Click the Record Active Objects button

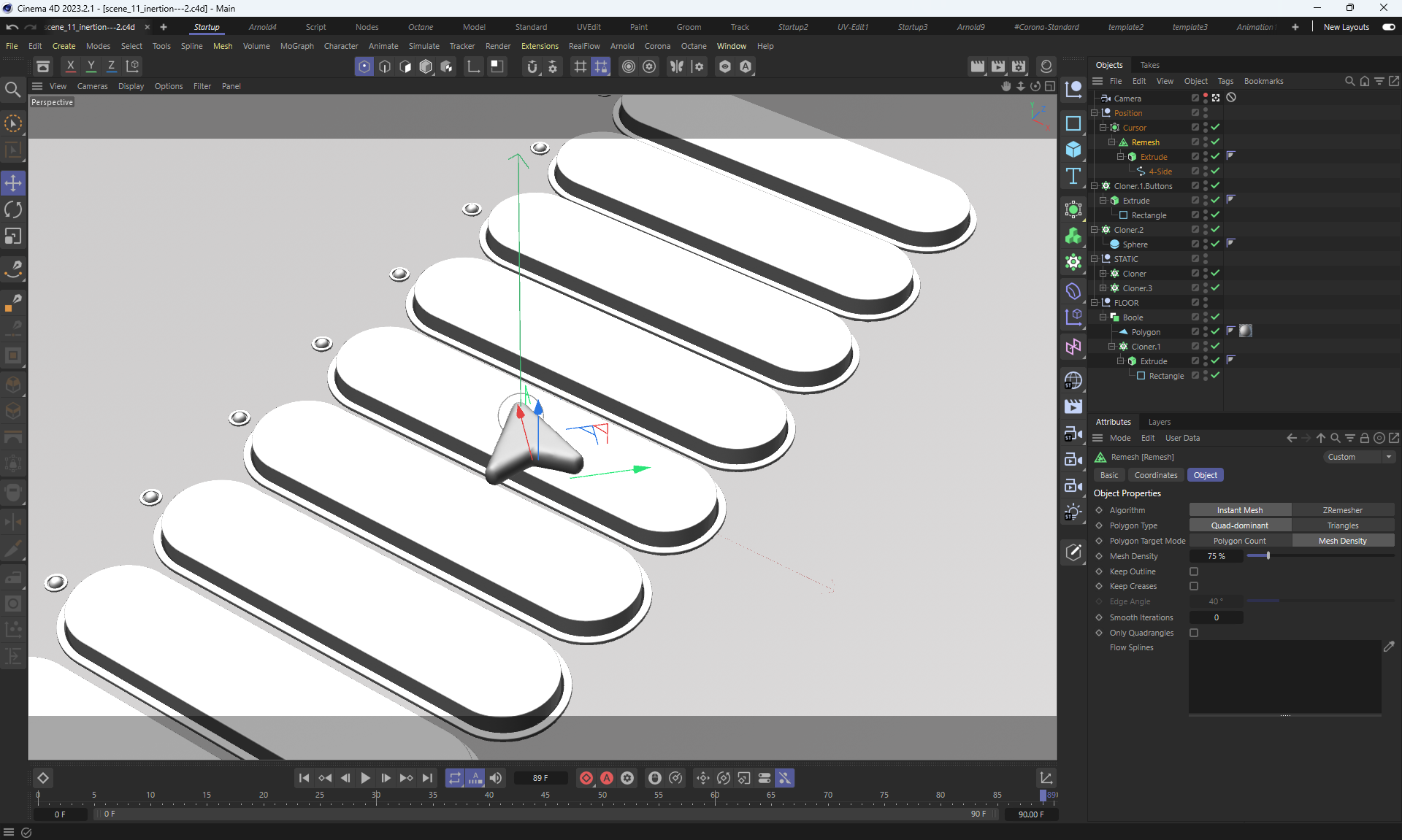(586, 778)
